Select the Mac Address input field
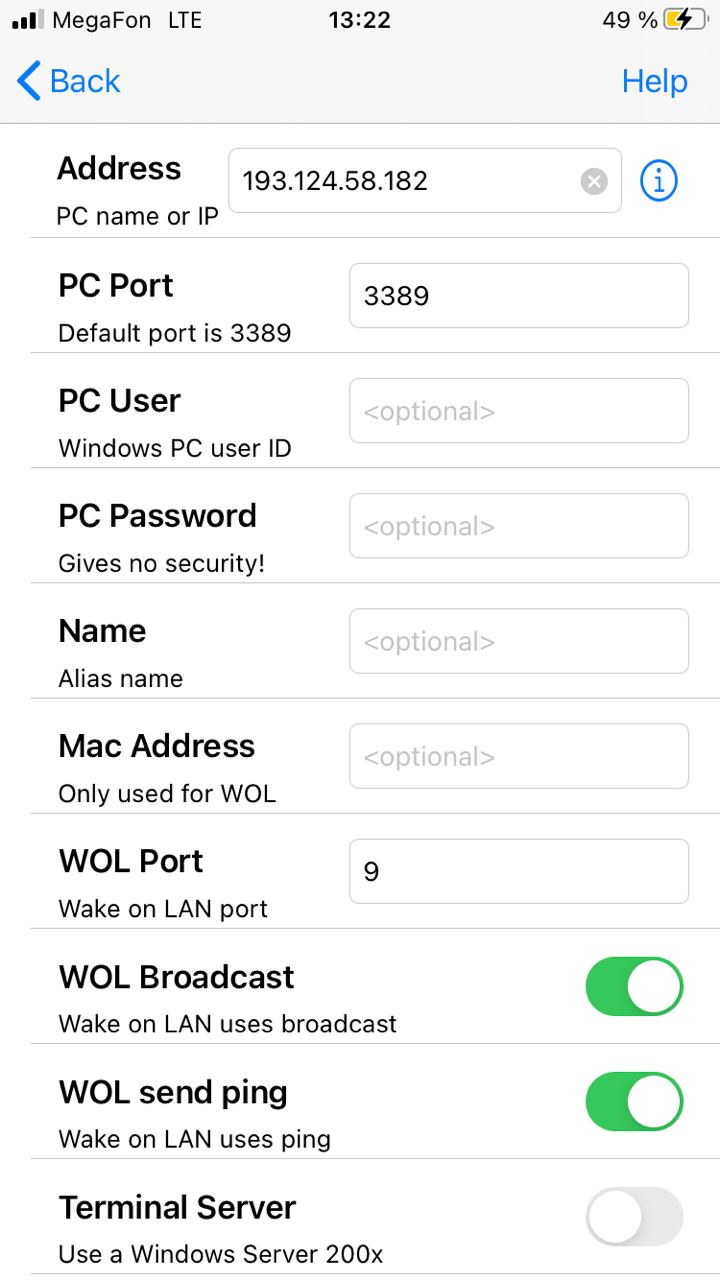This screenshot has height=1280, width=720. (x=518, y=756)
